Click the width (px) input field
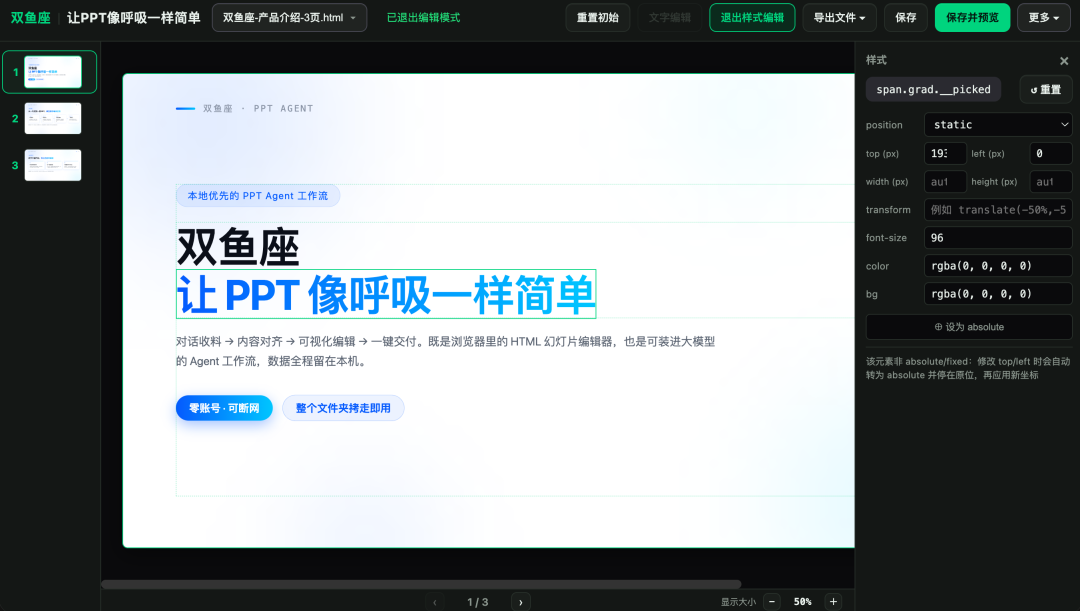Image resolution: width=1080 pixels, height=611 pixels. click(x=944, y=182)
